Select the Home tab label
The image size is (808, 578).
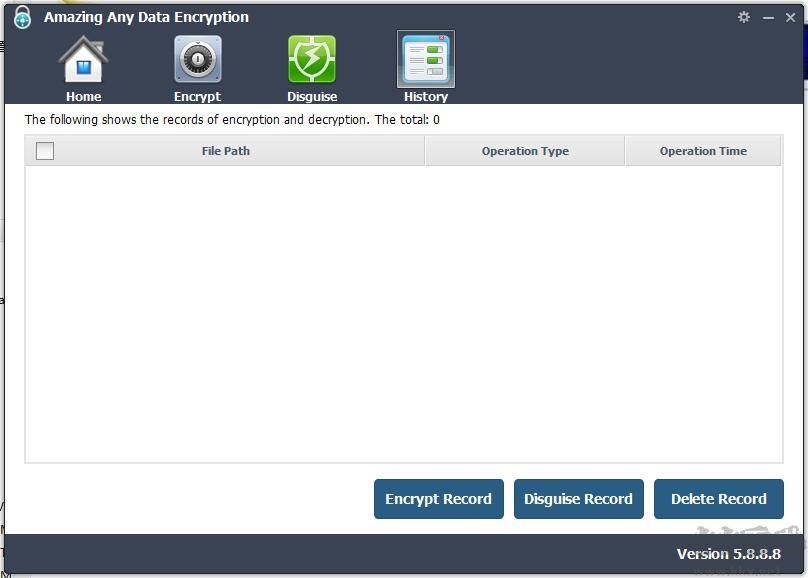(83, 97)
